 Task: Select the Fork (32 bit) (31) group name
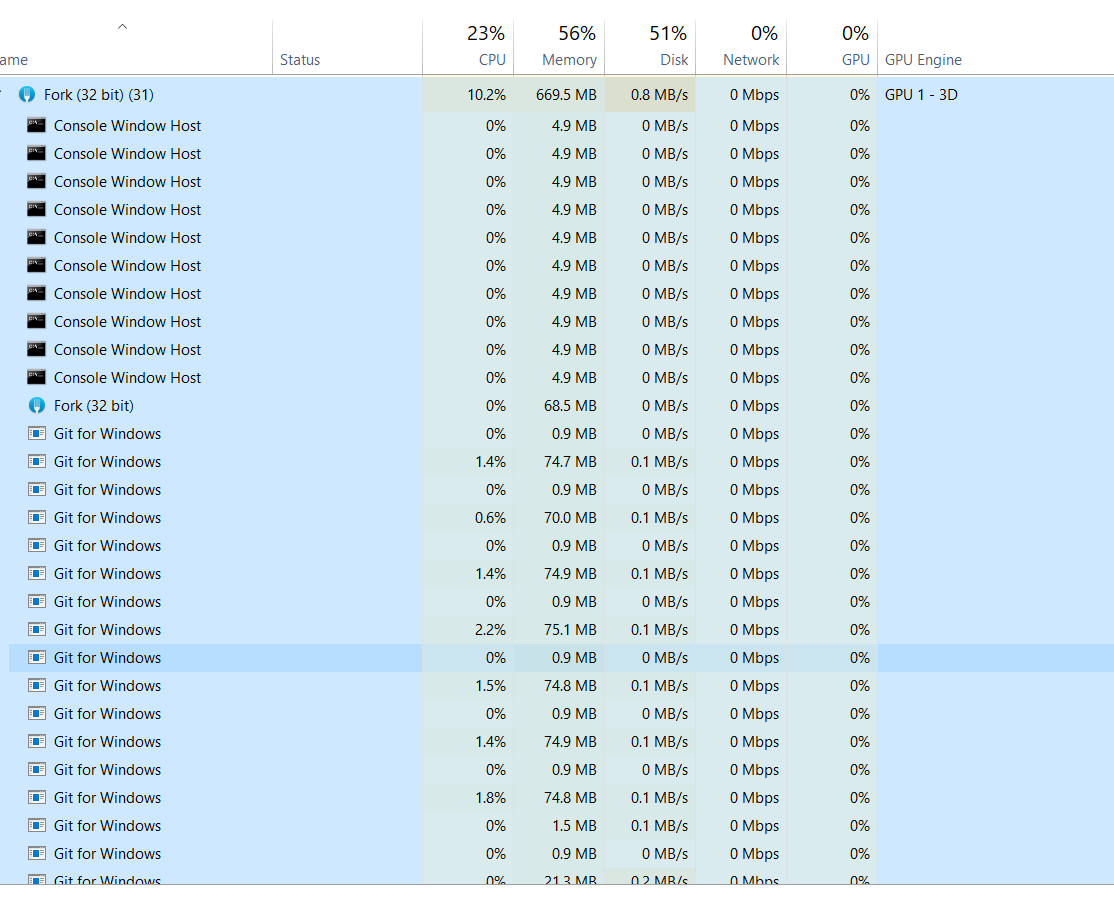[99, 95]
